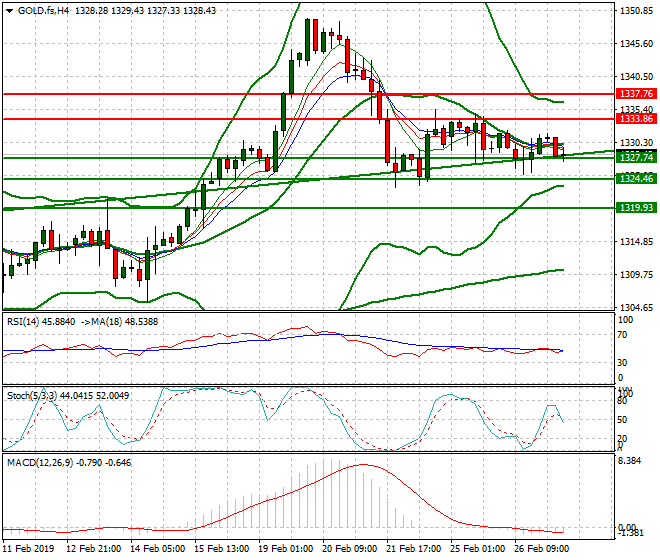Click the 11 Feb 2019 time axis label
The height and width of the screenshot is (560, 660).
(29, 549)
